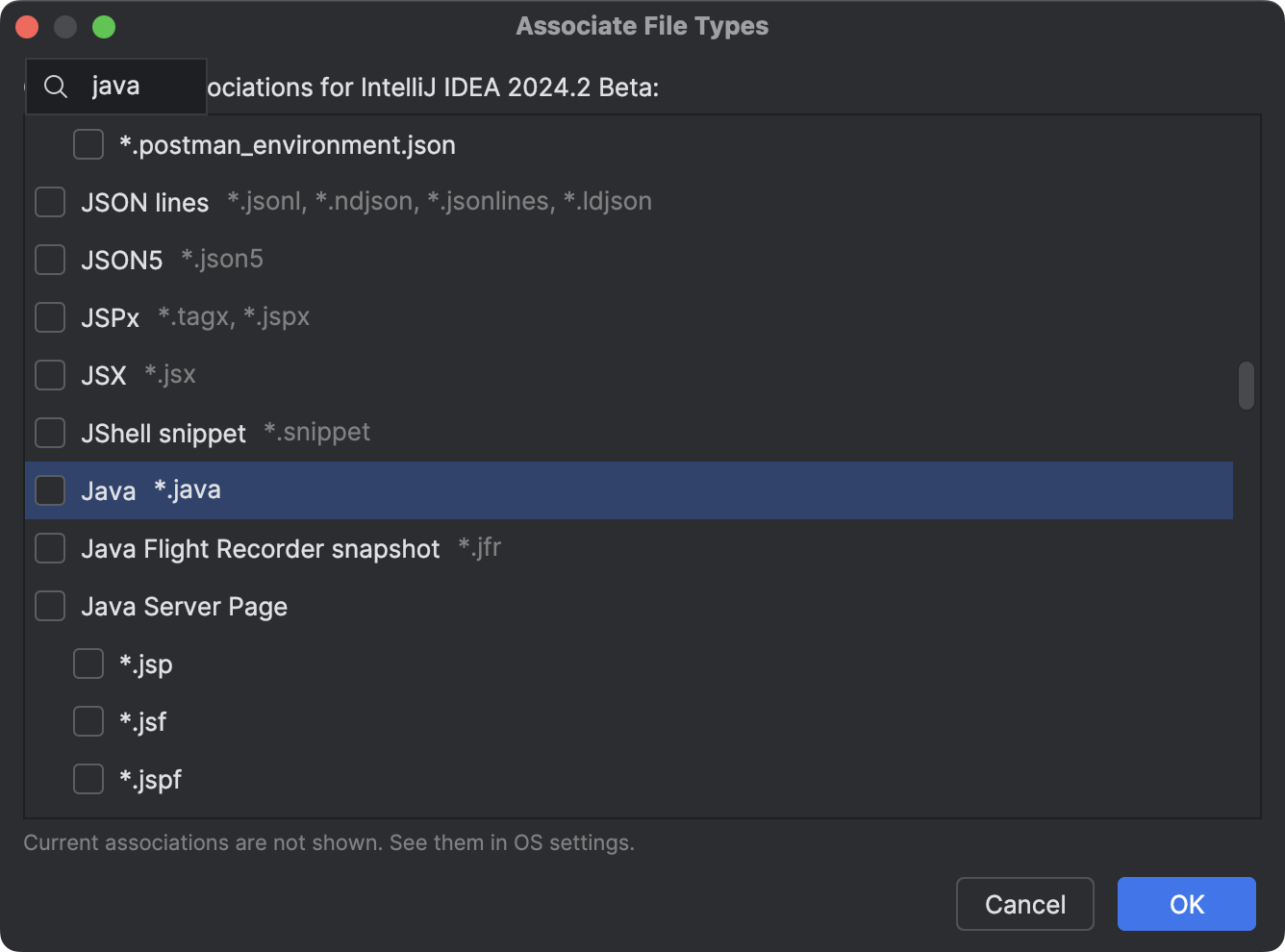Check the JSON lines file type
The image size is (1285, 952).
[x=49, y=202]
